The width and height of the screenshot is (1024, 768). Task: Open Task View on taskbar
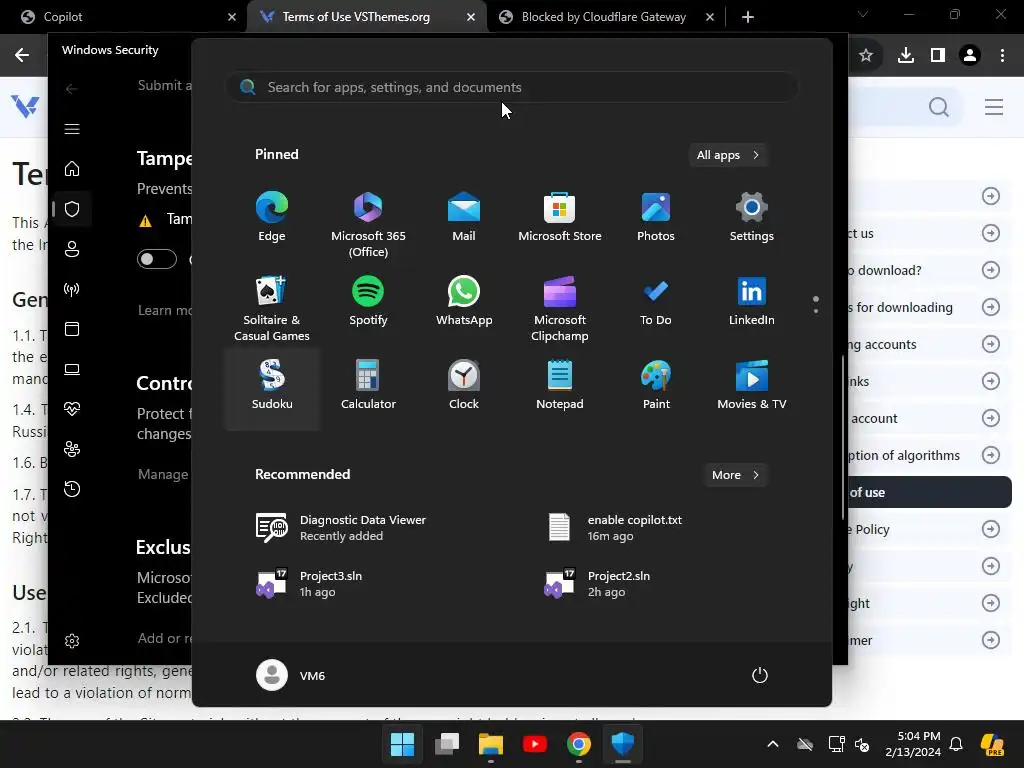tap(447, 744)
